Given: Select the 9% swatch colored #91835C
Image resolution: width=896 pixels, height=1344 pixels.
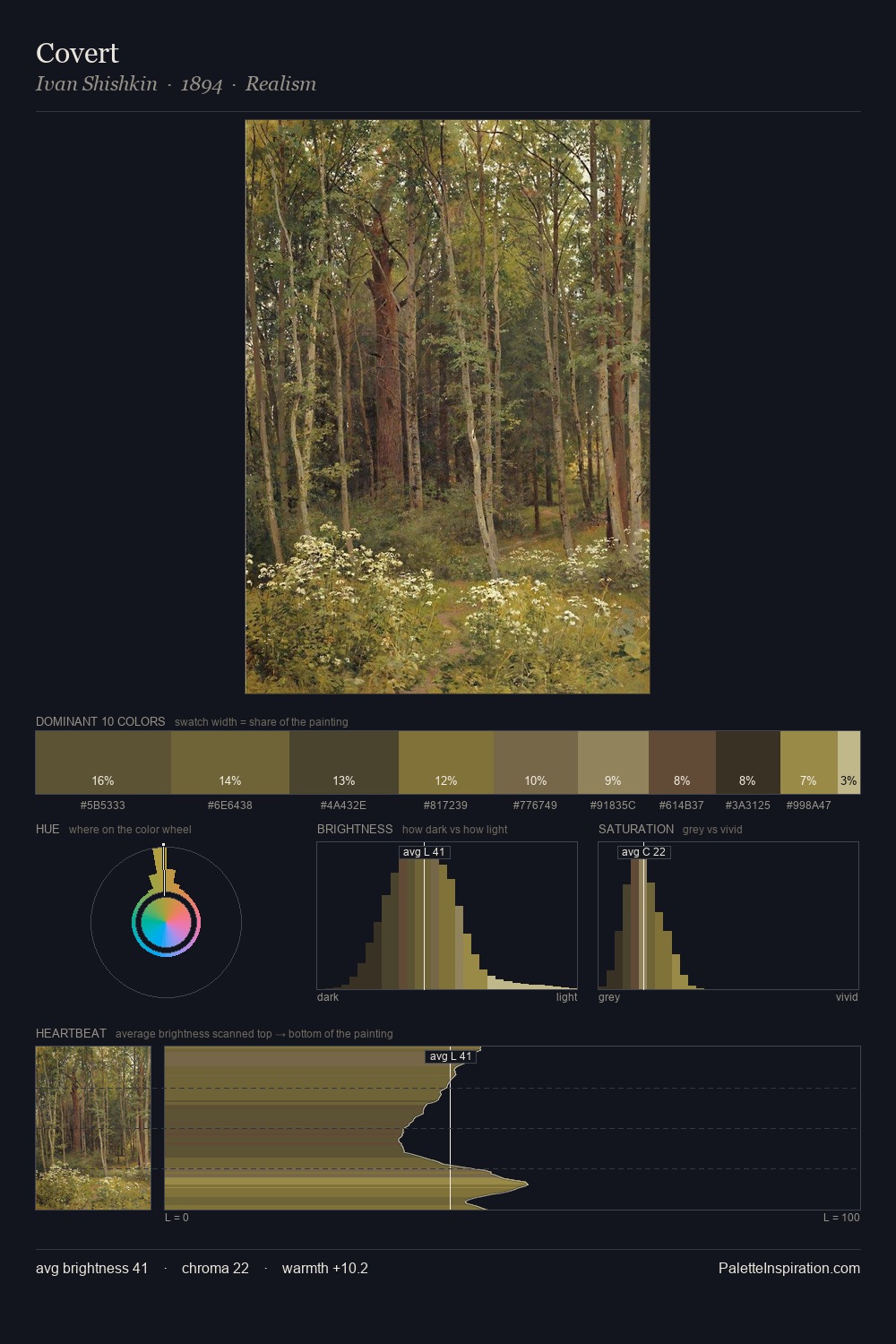Looking at the screenshot, I should click(613, 762).
